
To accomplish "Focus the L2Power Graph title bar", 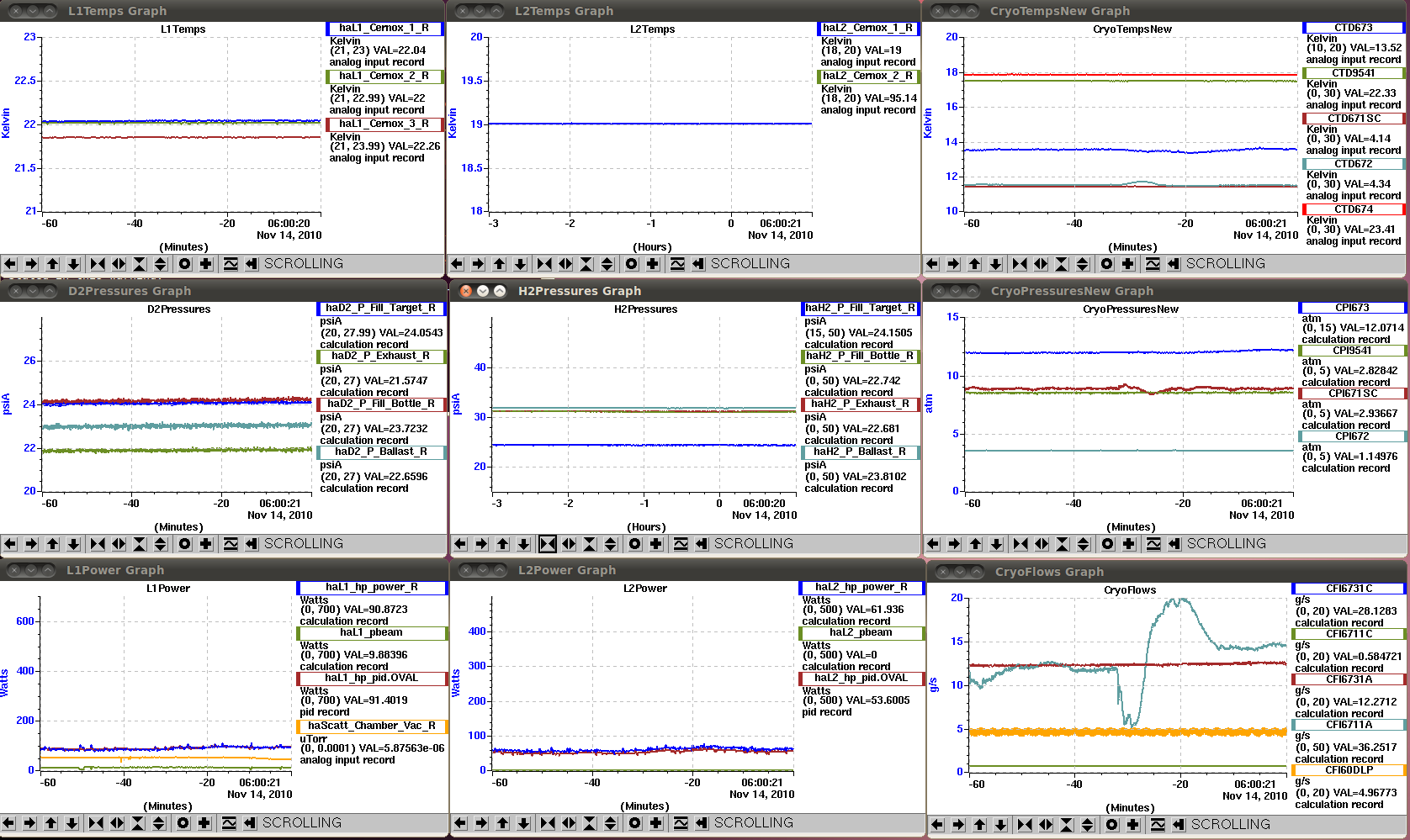I will click(x=686, y=570).
